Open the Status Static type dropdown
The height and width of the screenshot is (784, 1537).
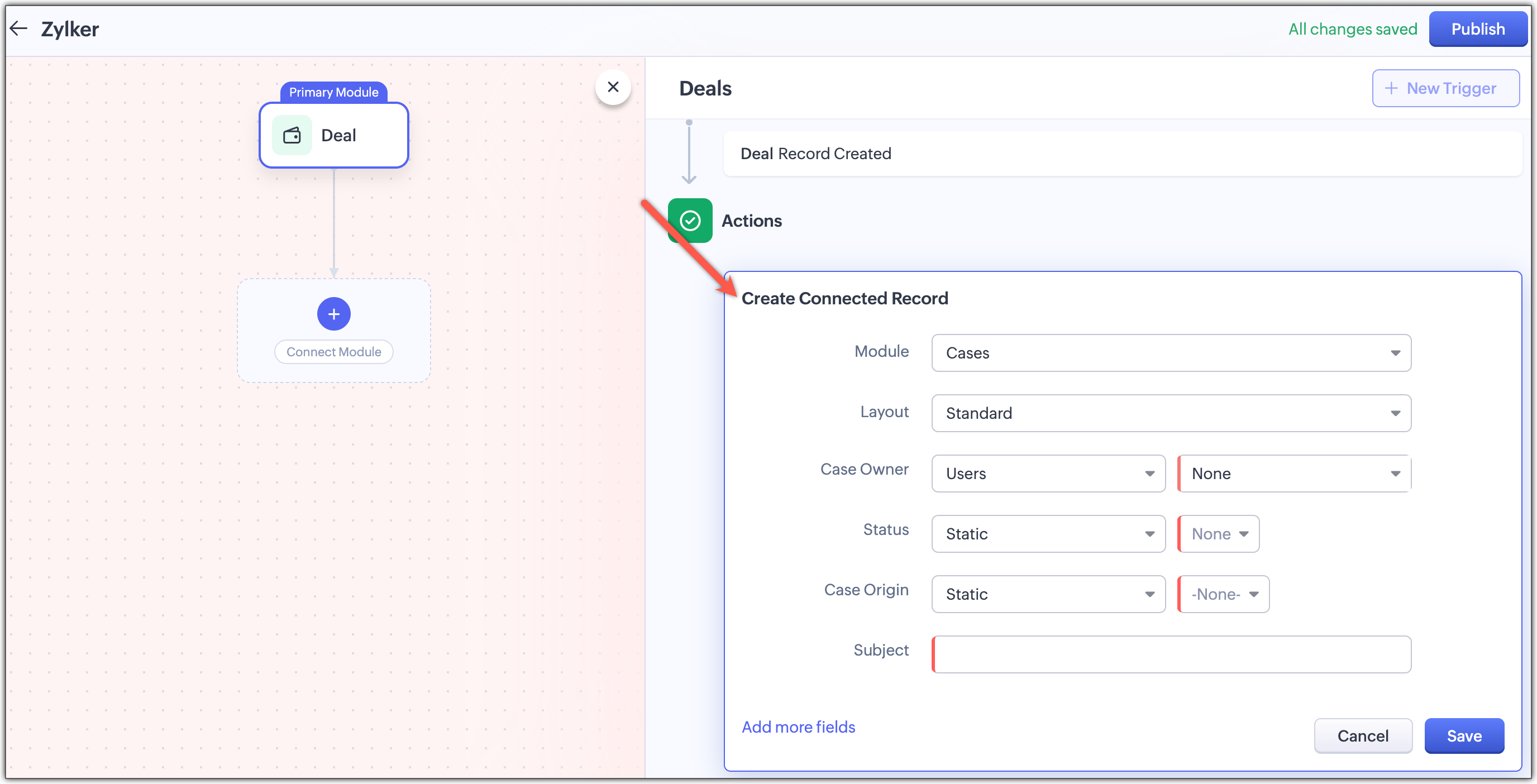click(x=1048, y=533)
